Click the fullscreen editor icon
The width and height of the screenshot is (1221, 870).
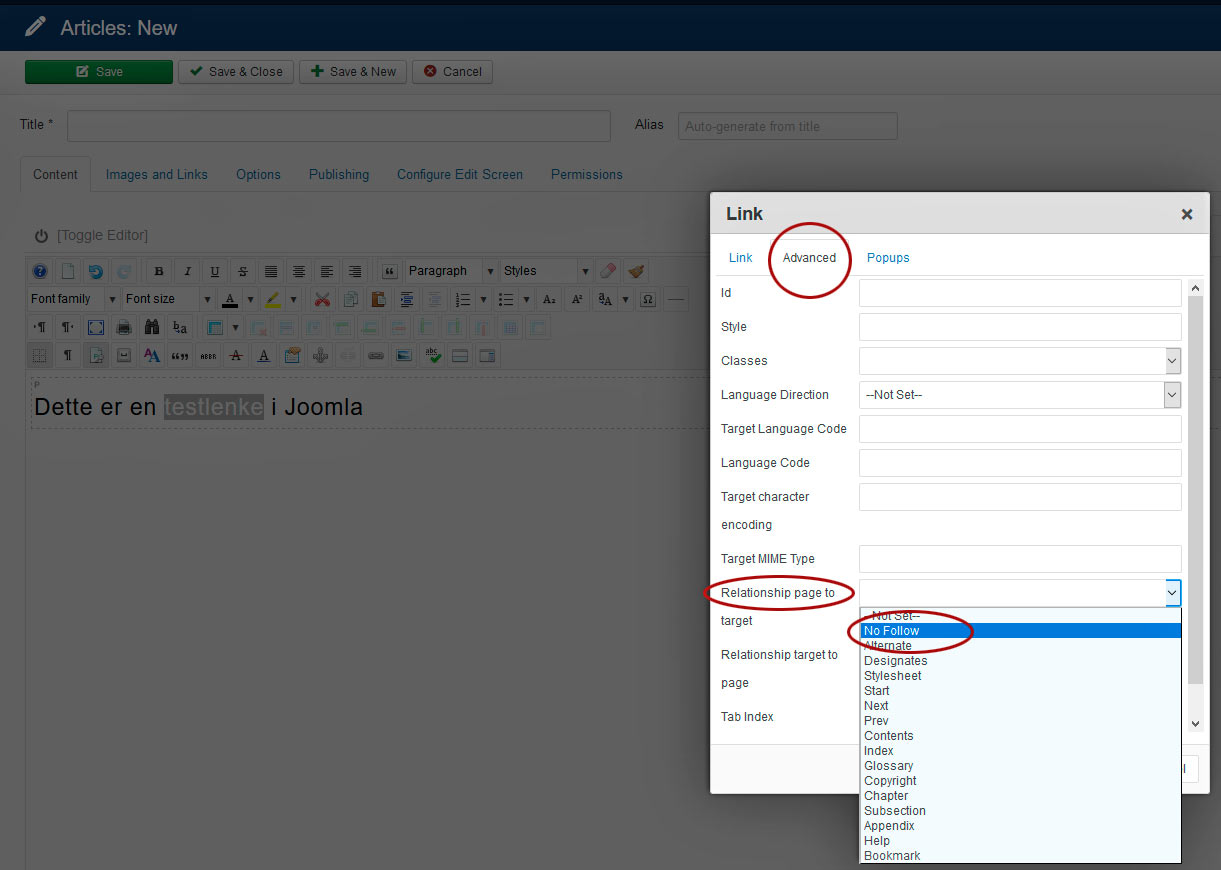[x=96, y=327]
